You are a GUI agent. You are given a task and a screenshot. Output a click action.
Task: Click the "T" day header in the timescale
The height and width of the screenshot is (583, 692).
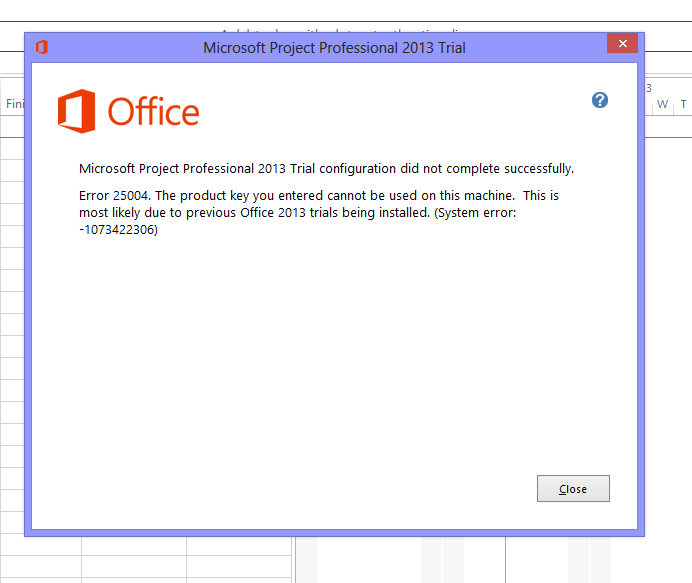[683, 104]
